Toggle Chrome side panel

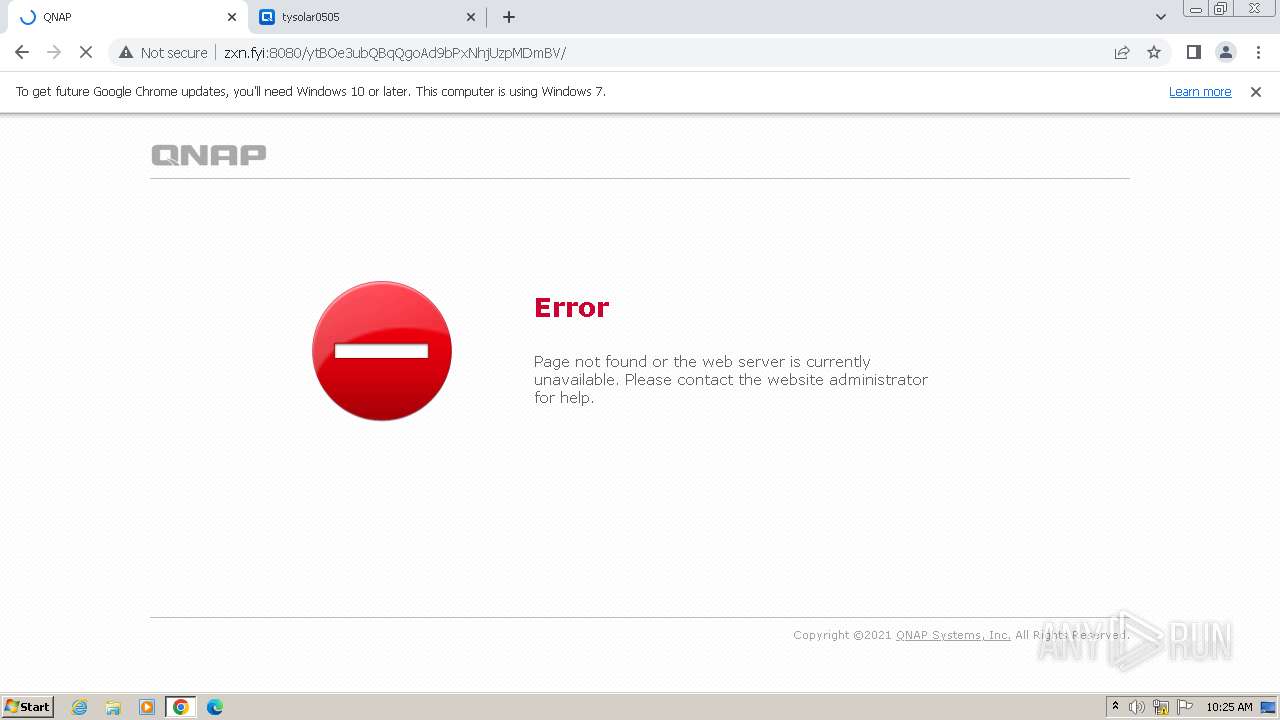1193,52
